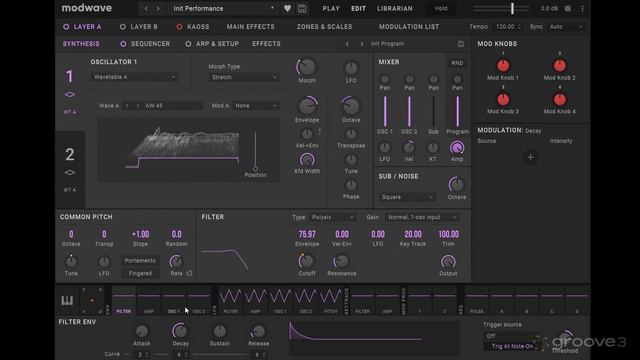Open the Sub/Noise Square waveform dropdown

pyautogui.click(x=407, y=197)
